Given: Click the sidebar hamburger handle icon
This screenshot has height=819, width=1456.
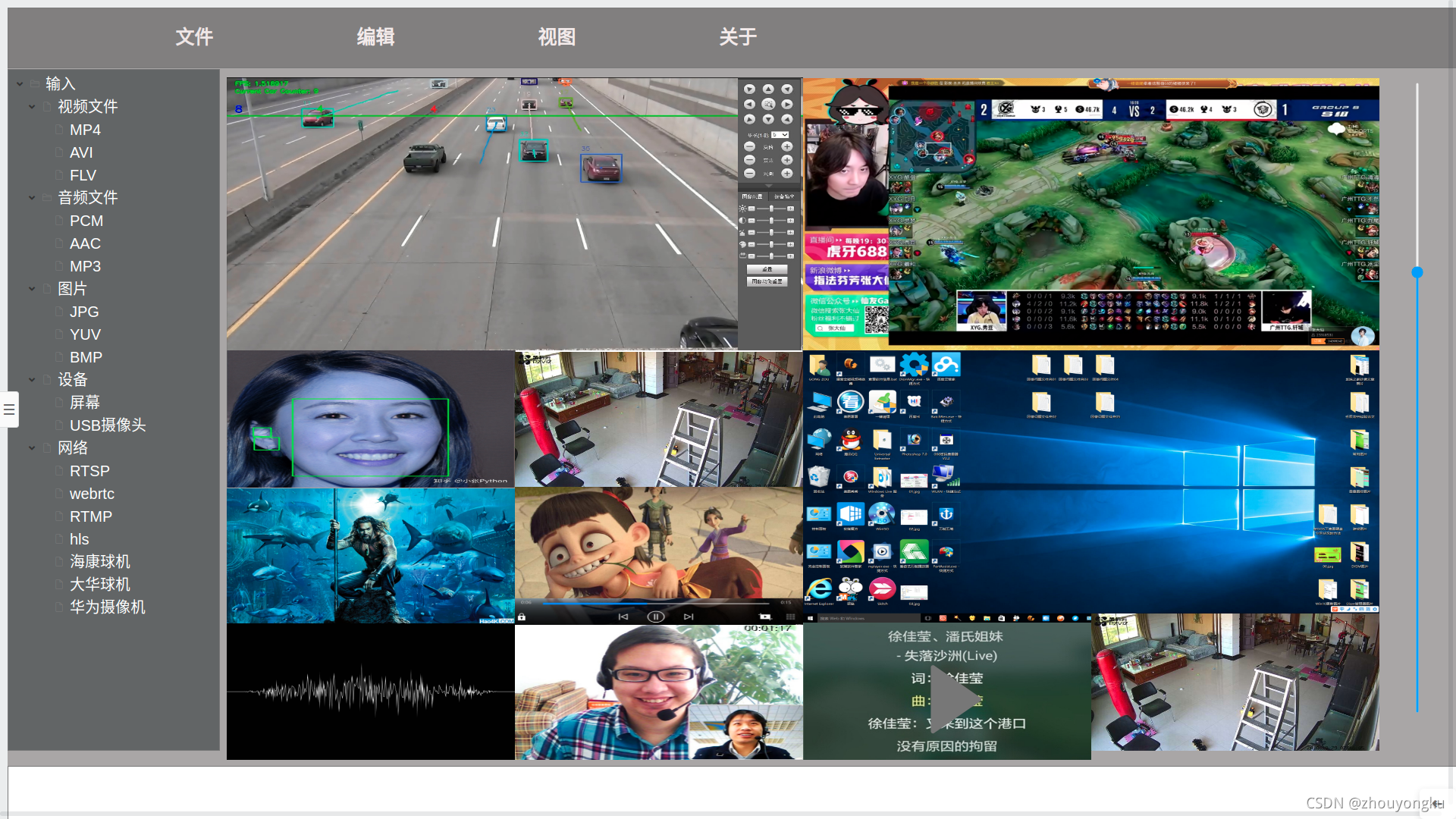Looking at the screenshot, I should 9,409.
